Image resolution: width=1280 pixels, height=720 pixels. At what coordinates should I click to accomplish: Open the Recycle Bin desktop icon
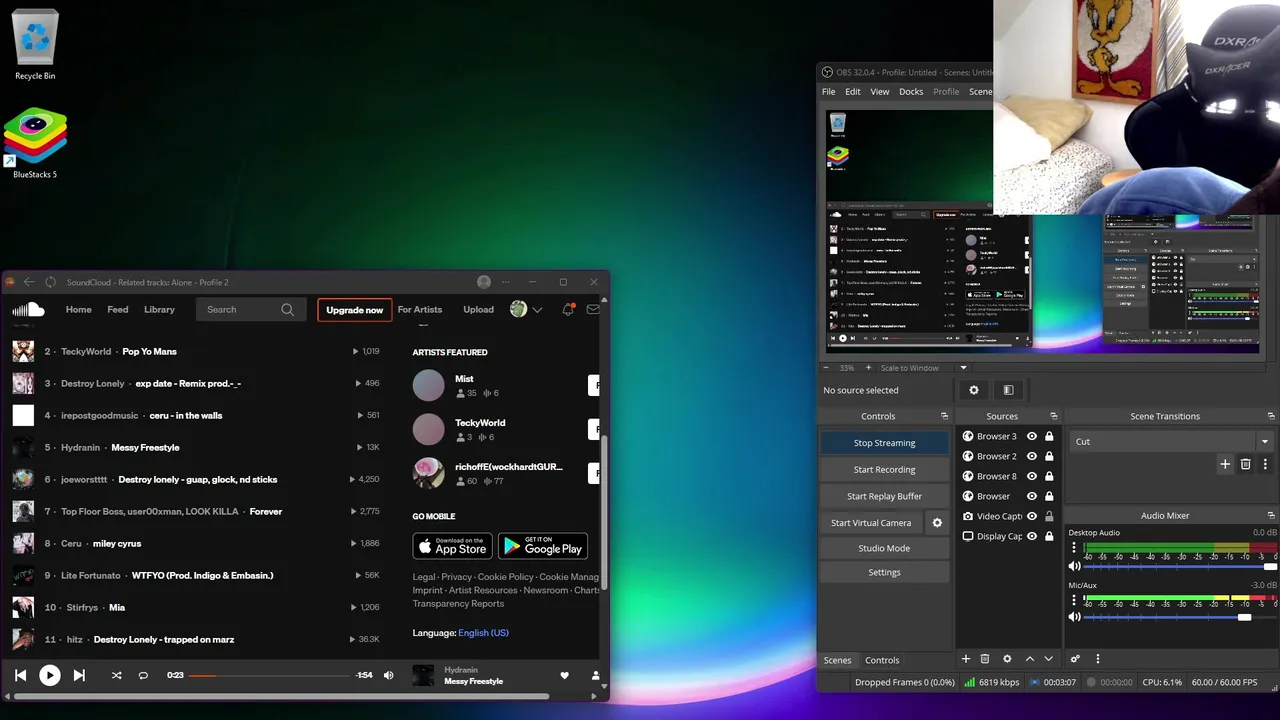35,45
